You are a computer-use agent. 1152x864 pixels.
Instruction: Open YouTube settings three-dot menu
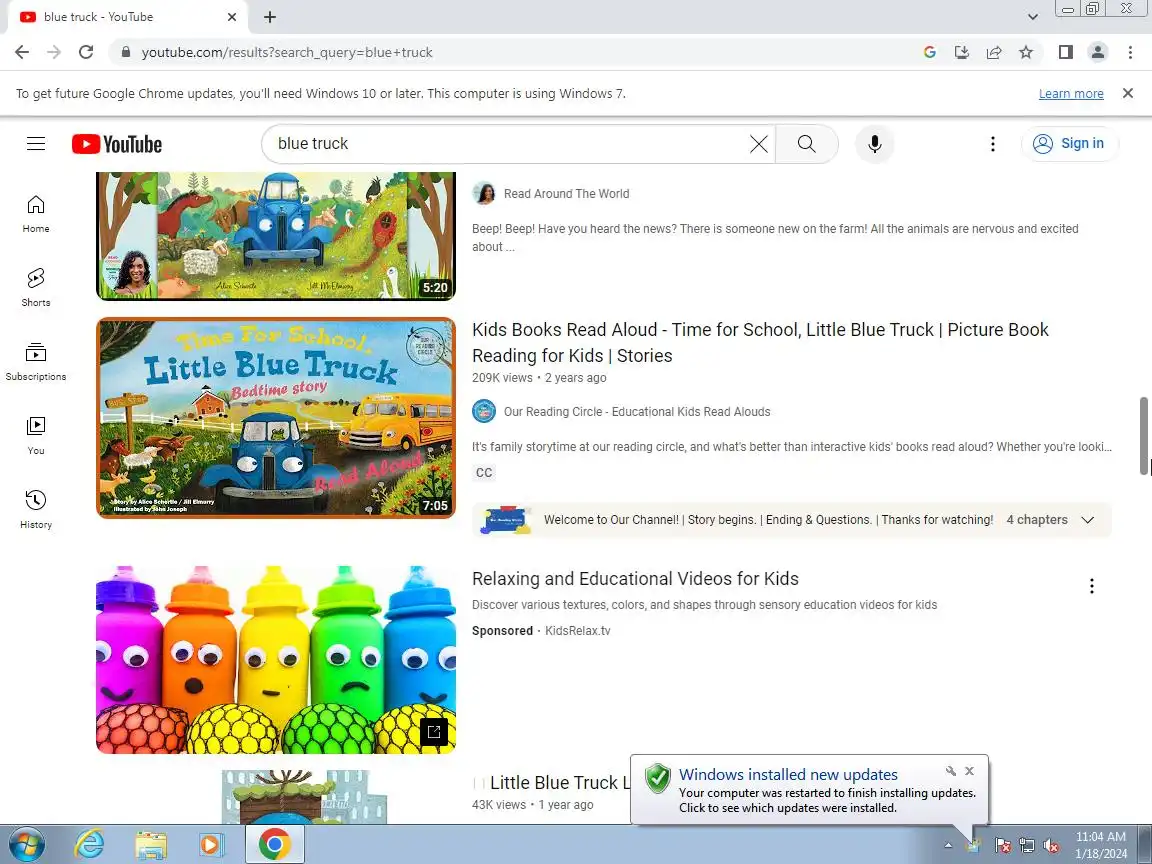click(993, 144)
